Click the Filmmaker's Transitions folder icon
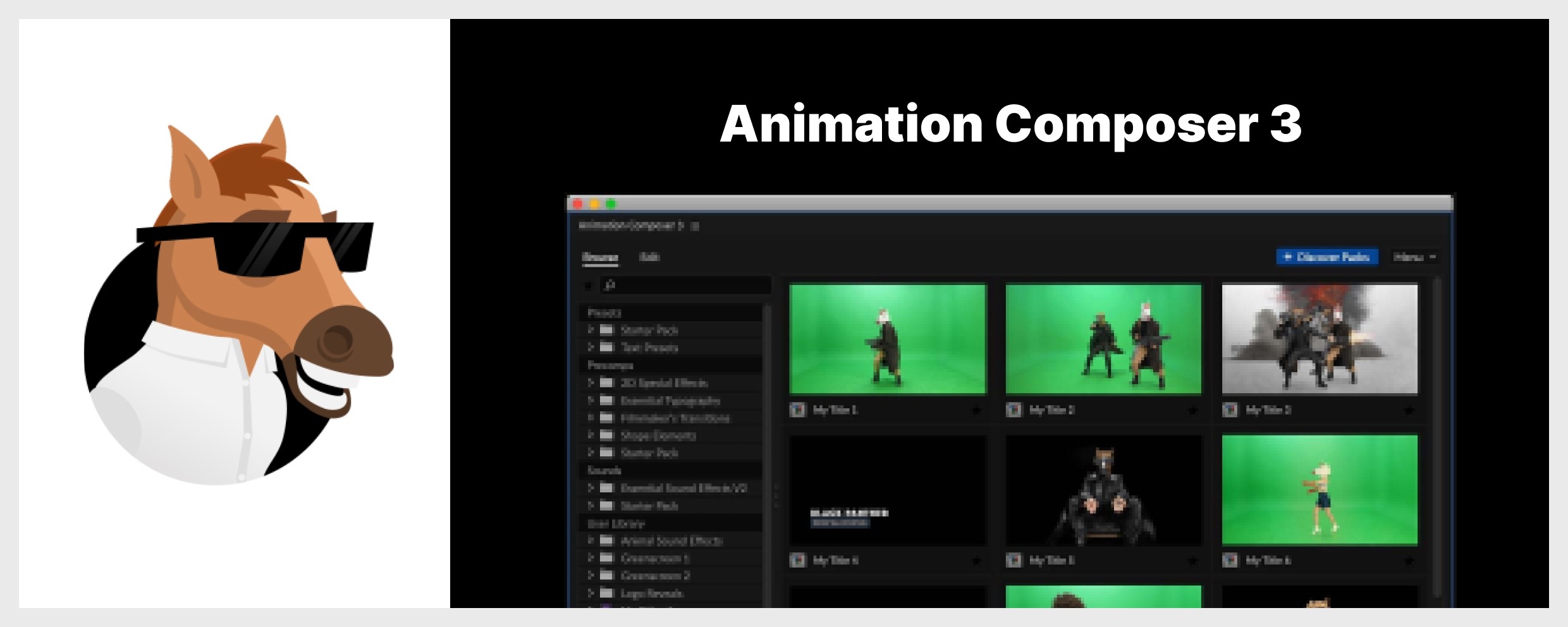Image resolution: width=1568 pixels, height=627 pixels. tap(607, 418)
